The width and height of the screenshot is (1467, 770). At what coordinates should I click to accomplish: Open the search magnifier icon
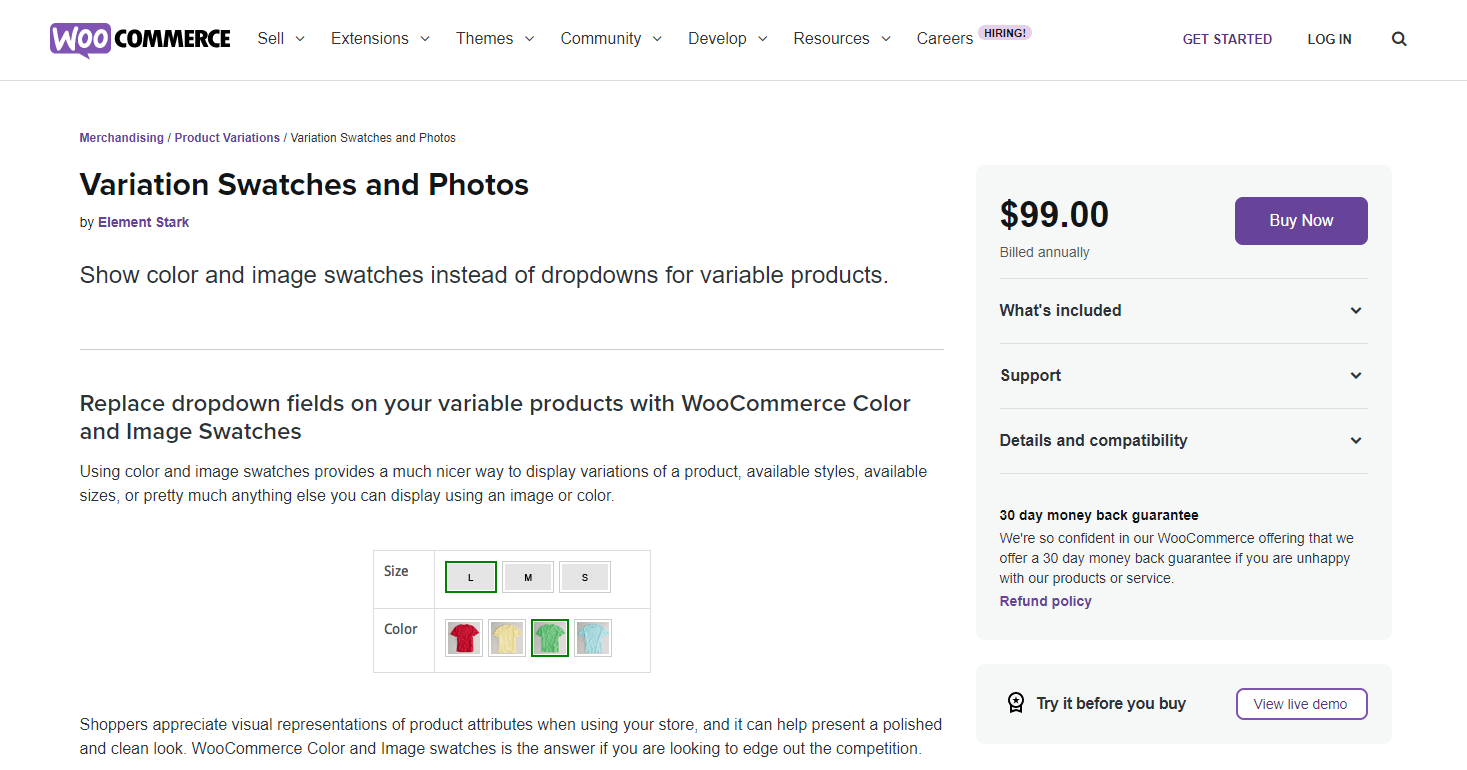pyautogui.click(x=1399, y=39)
